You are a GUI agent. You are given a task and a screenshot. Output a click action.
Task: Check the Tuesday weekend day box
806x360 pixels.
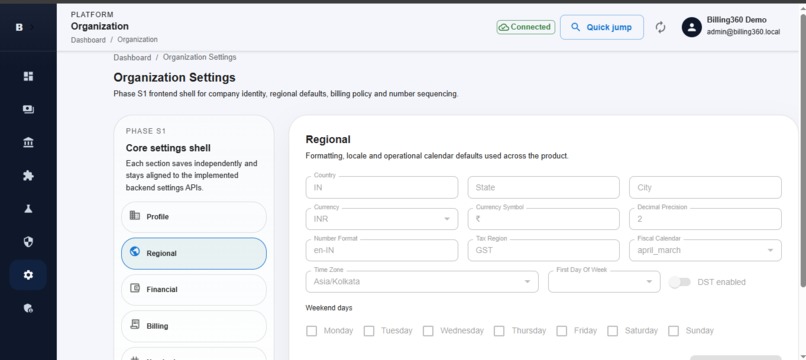click(x=369, y=331)
